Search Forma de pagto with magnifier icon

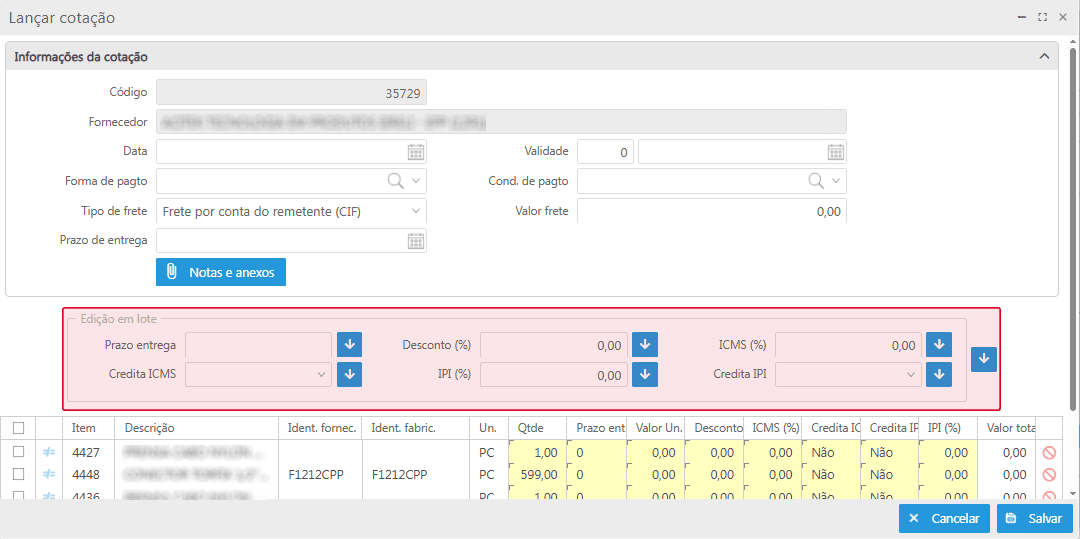[395, 181]
